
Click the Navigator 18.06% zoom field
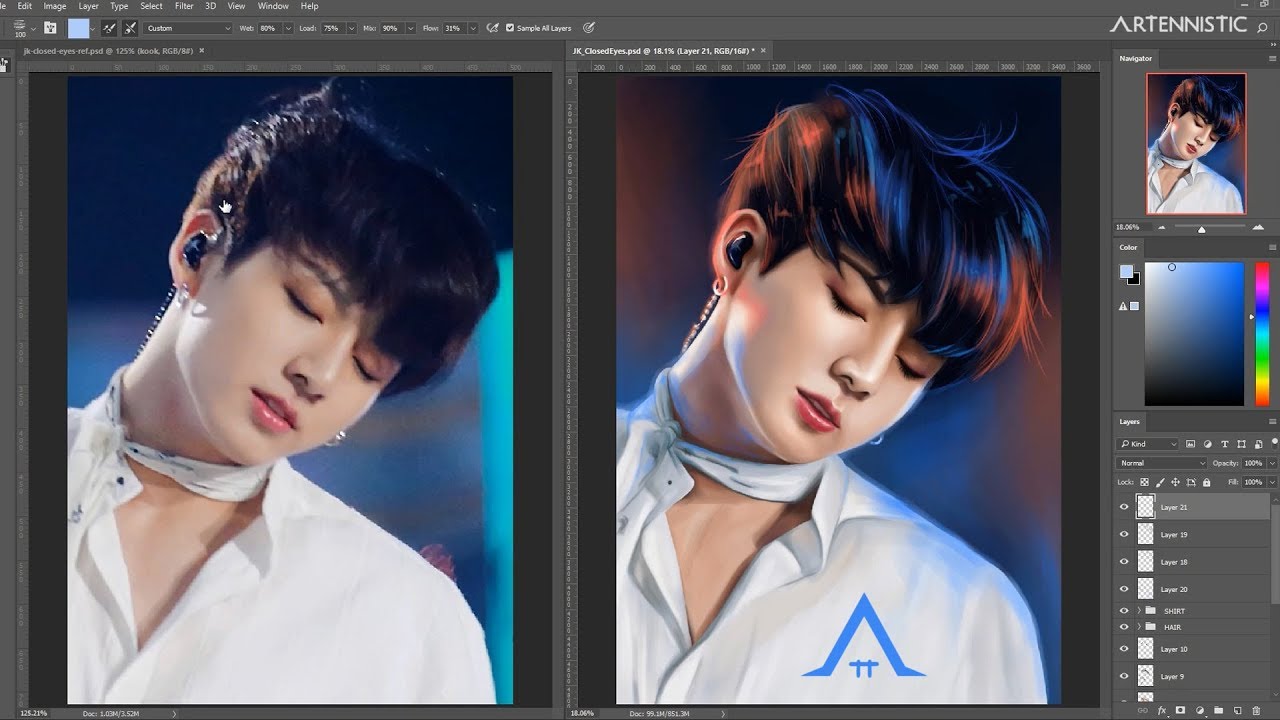(1131, 228)
